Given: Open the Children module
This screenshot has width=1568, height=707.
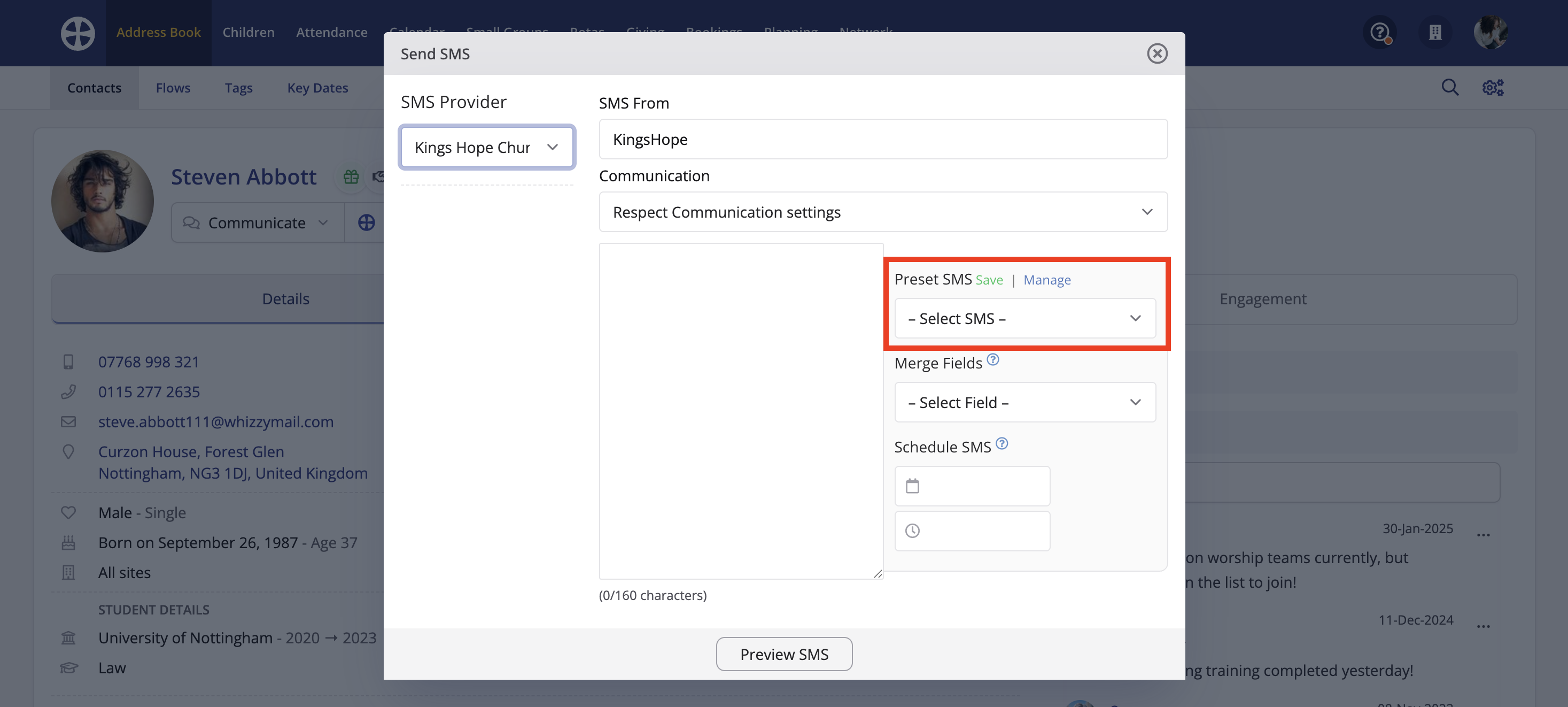Looking at the screenshot, I should click(249, 32).
